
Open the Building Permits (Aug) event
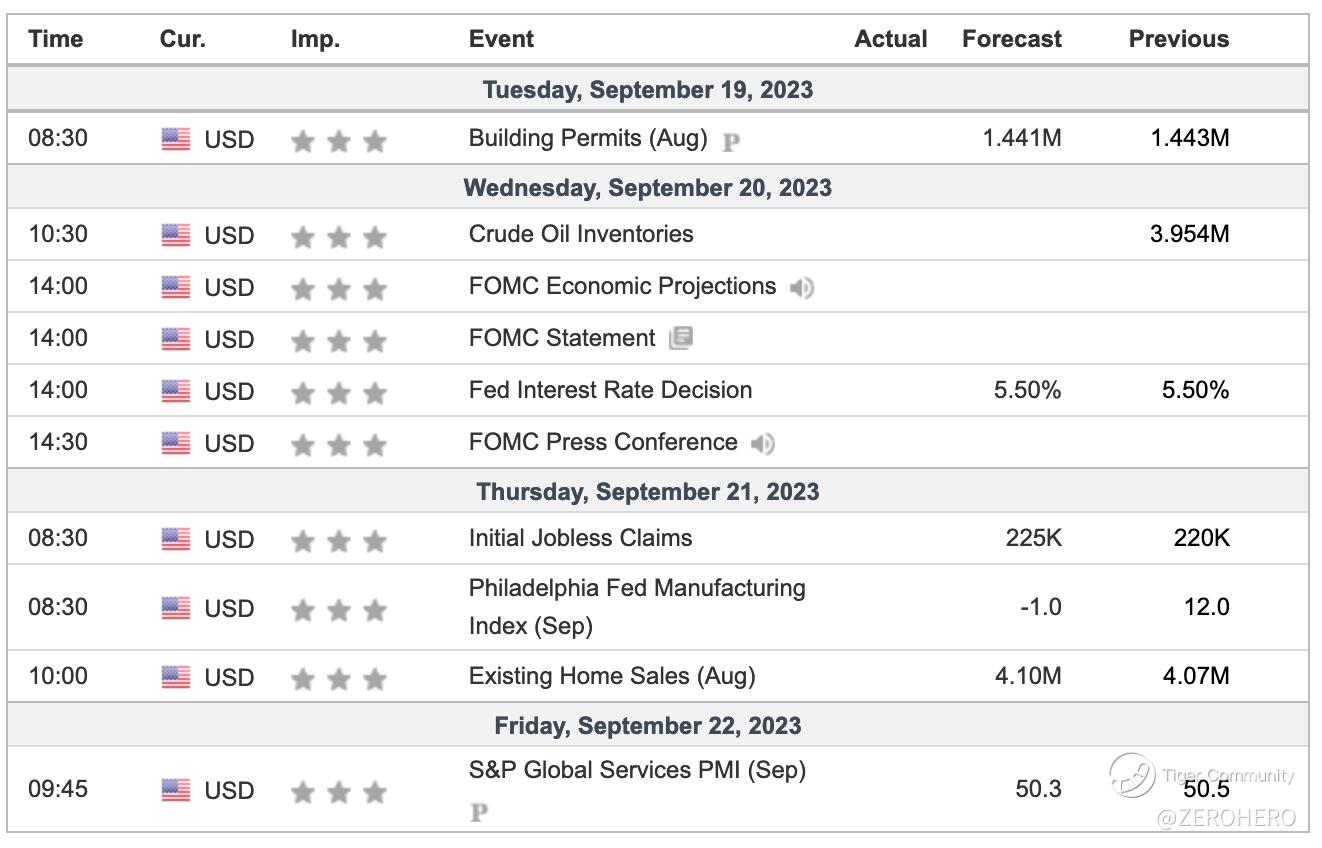click(587, 138)
